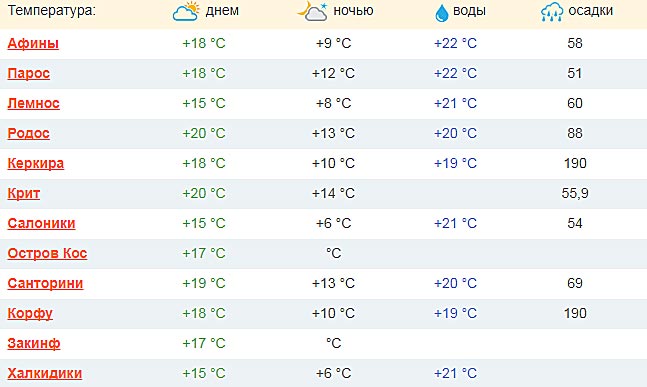The image size is (647, 387).
Task: Click the nighttime moon-and-cloud icon
Action: coord(312,11)
